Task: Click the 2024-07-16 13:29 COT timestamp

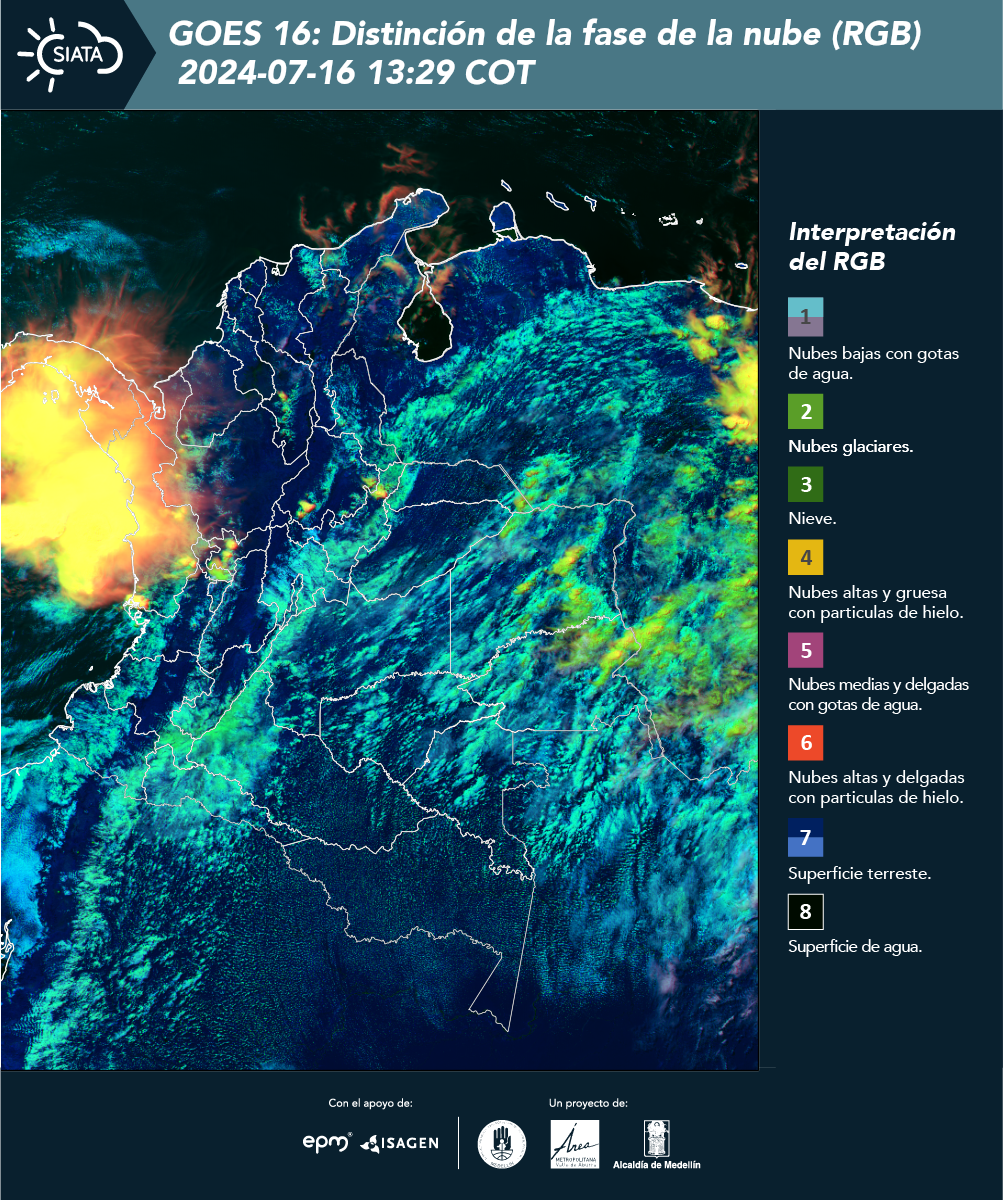Action: click(x=356, y=73)
